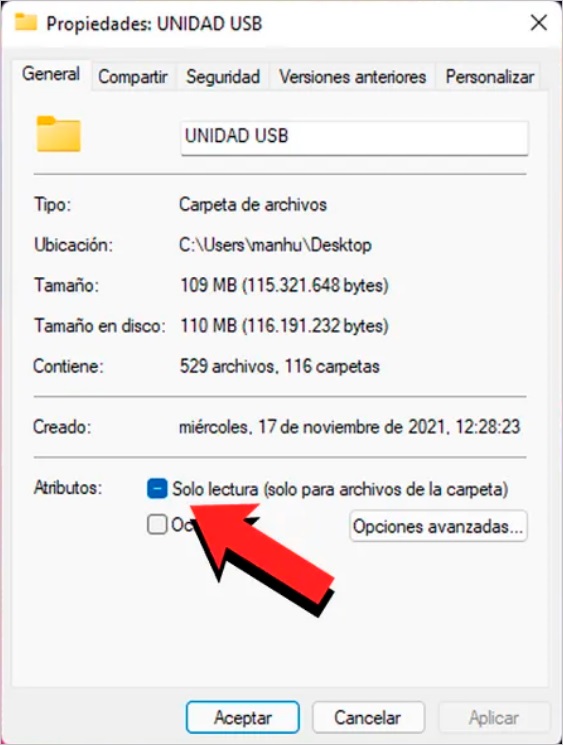Click the UNIDAD USB name field

click(x=354, y=137)
